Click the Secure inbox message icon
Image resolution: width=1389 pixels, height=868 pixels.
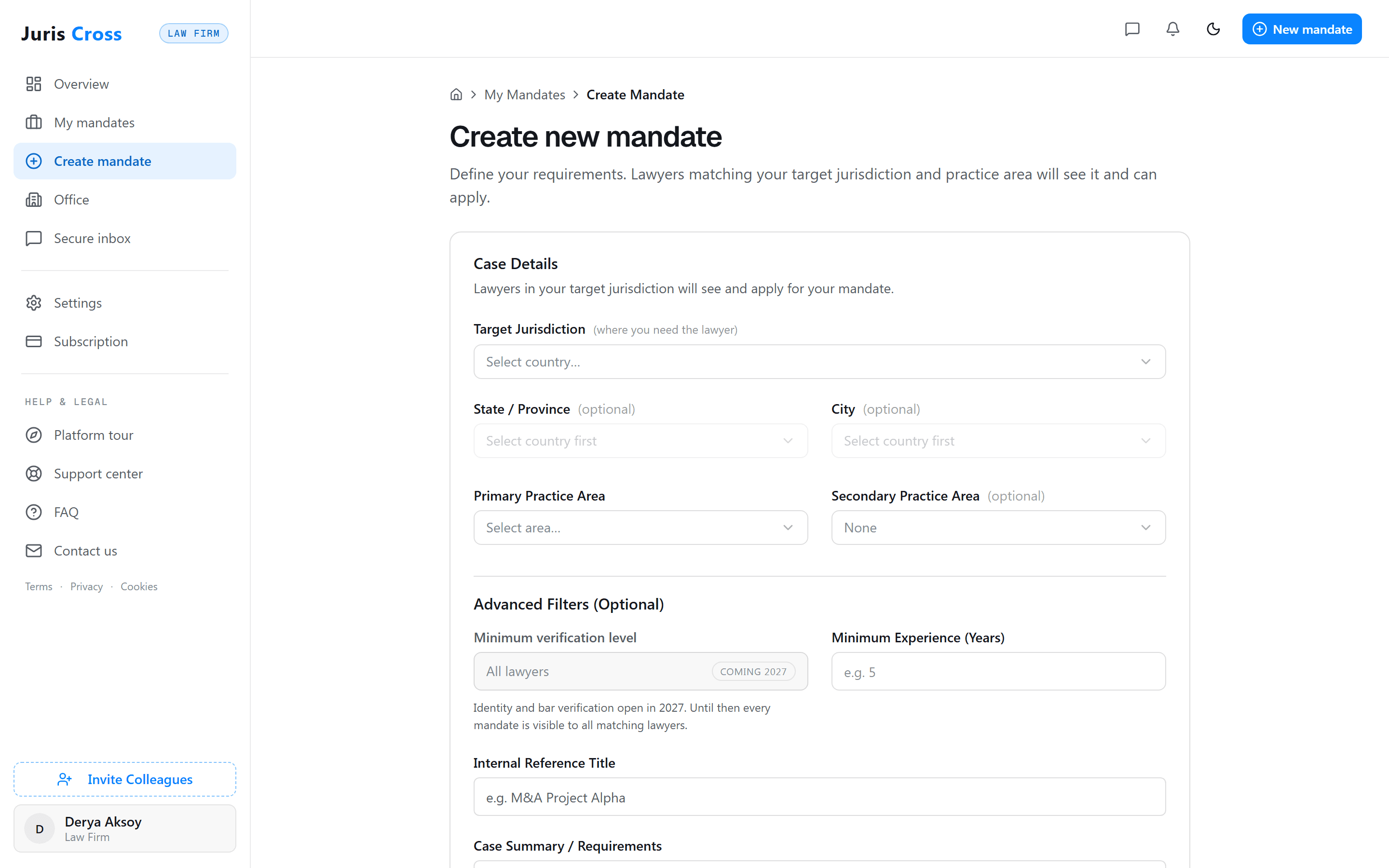pos(34,238)
